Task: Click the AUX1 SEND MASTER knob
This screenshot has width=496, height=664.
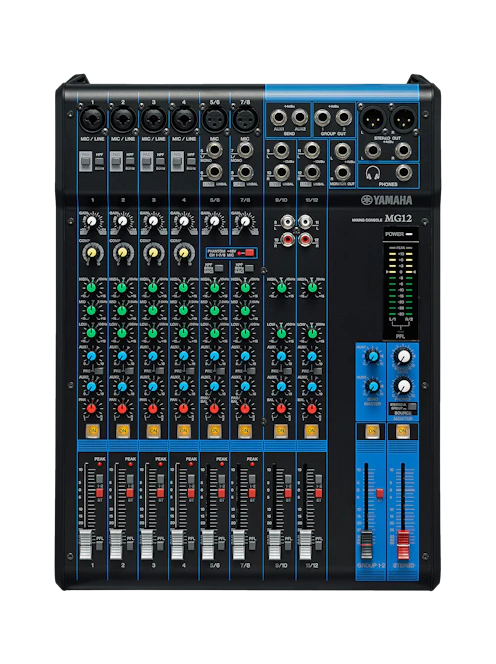Action: pos(373,357)
